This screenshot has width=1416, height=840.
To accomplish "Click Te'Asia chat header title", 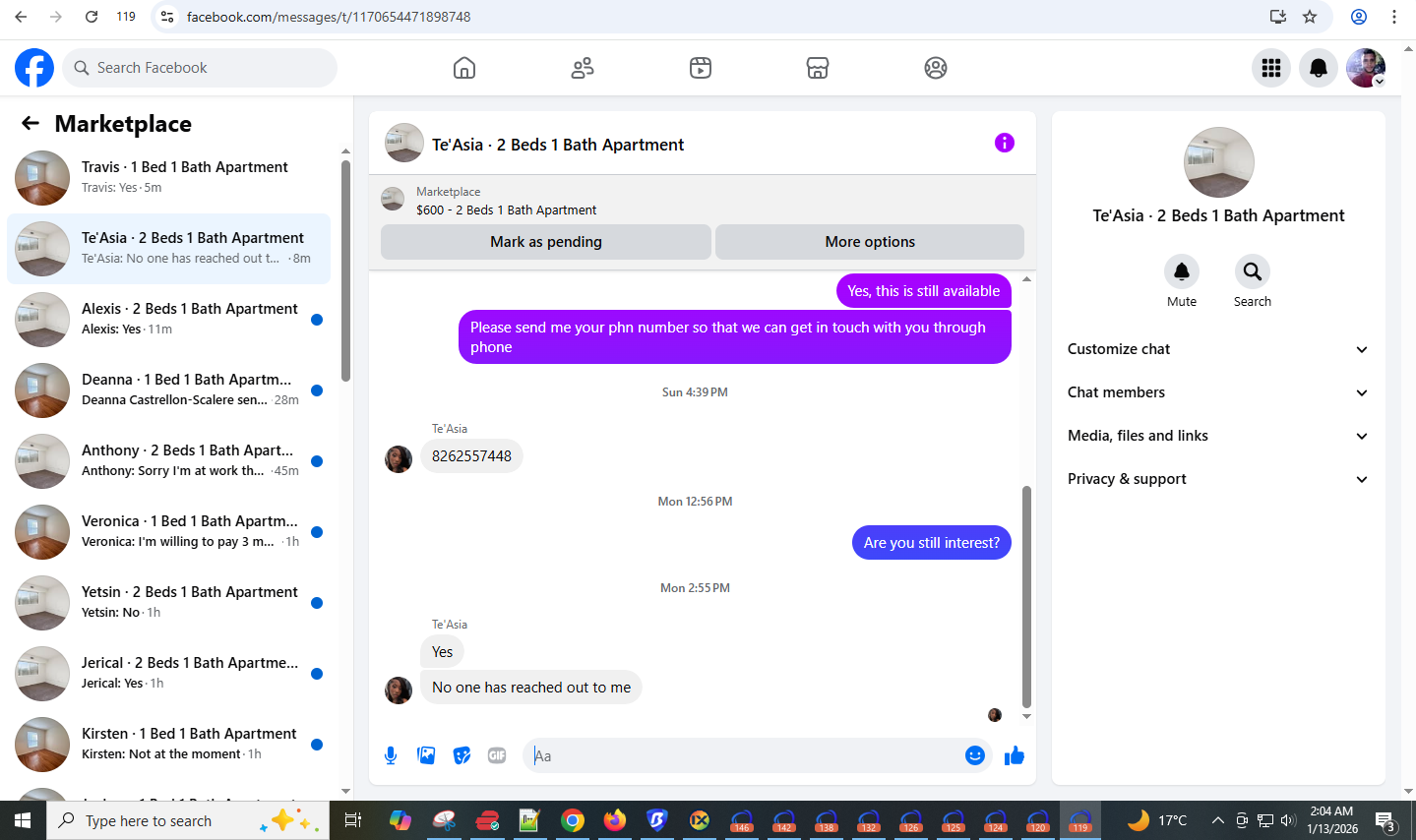I will [x=558, y=145].
